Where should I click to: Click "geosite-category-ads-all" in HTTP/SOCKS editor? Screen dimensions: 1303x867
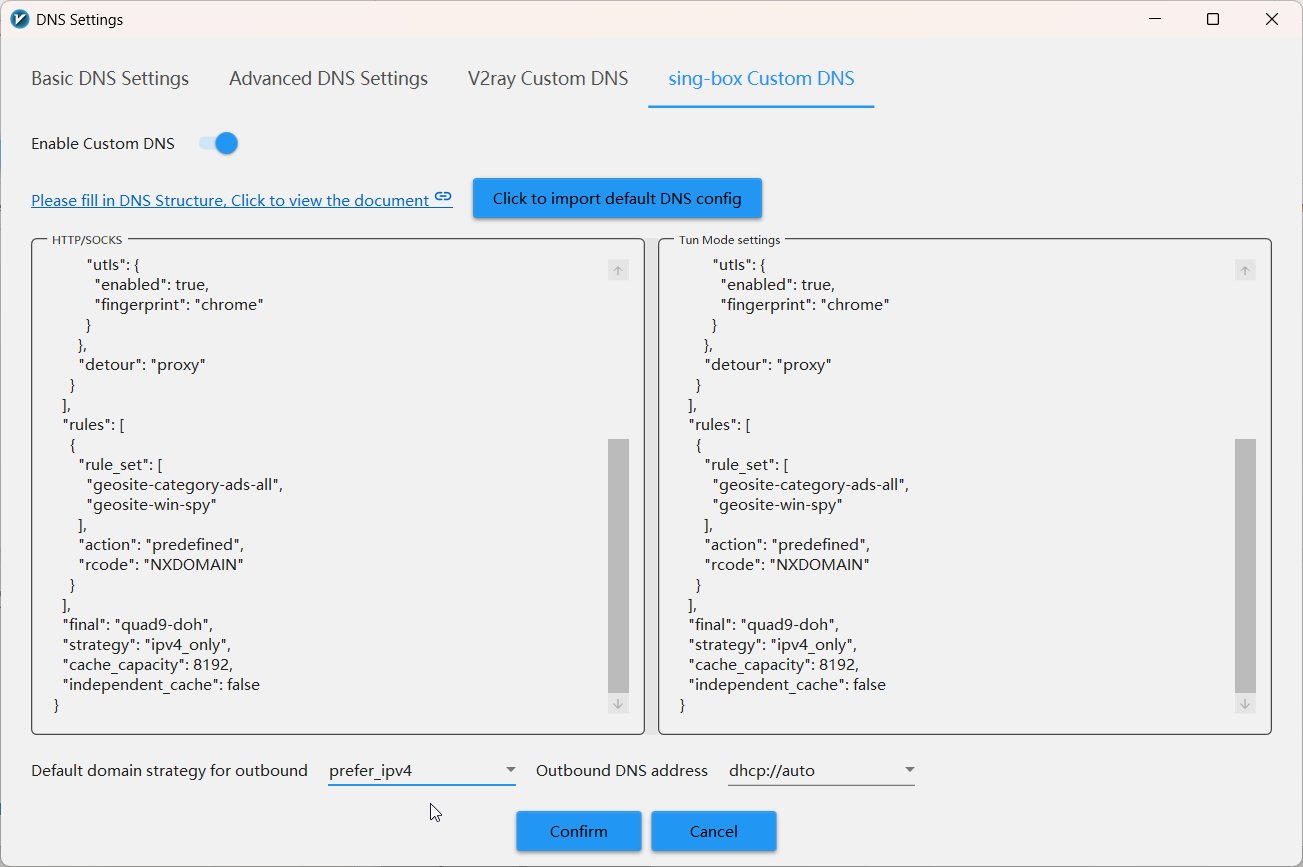(185, 485)
